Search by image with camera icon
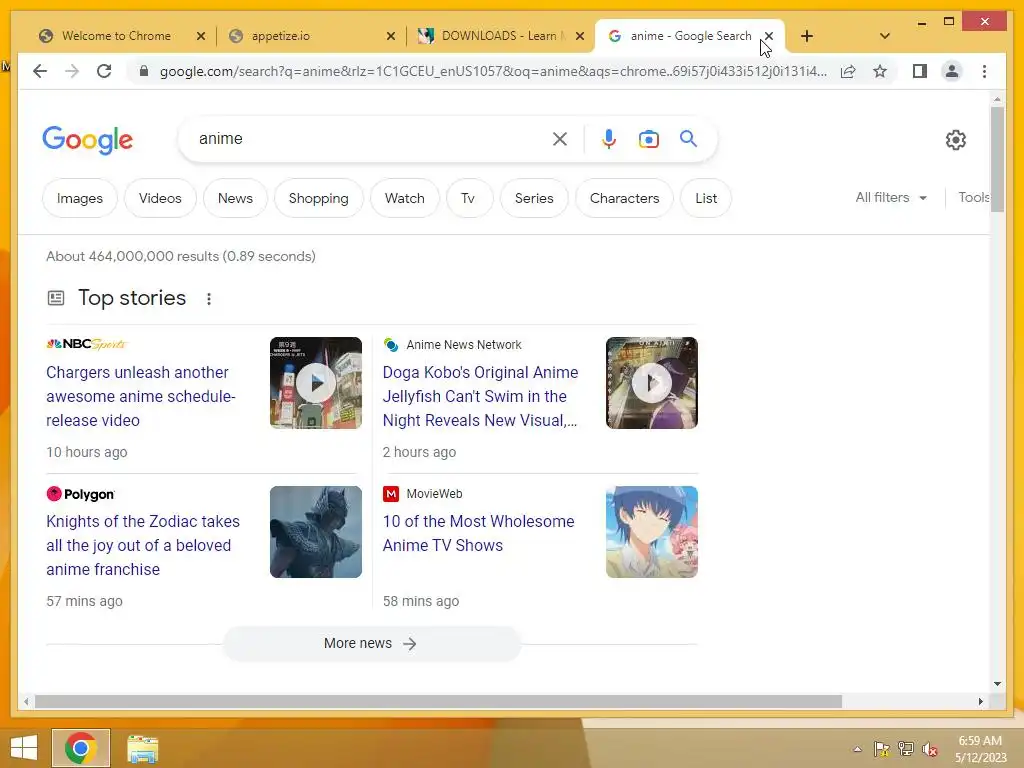 pyautogui.click(x=648, y=139)
